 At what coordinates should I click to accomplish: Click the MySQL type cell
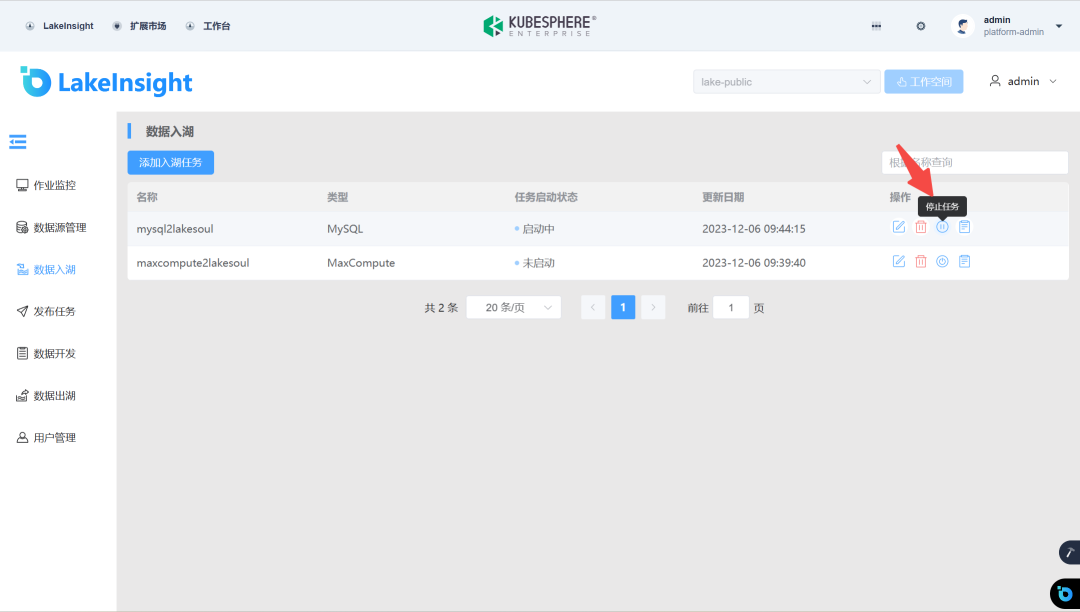click(x=345, y=229)
